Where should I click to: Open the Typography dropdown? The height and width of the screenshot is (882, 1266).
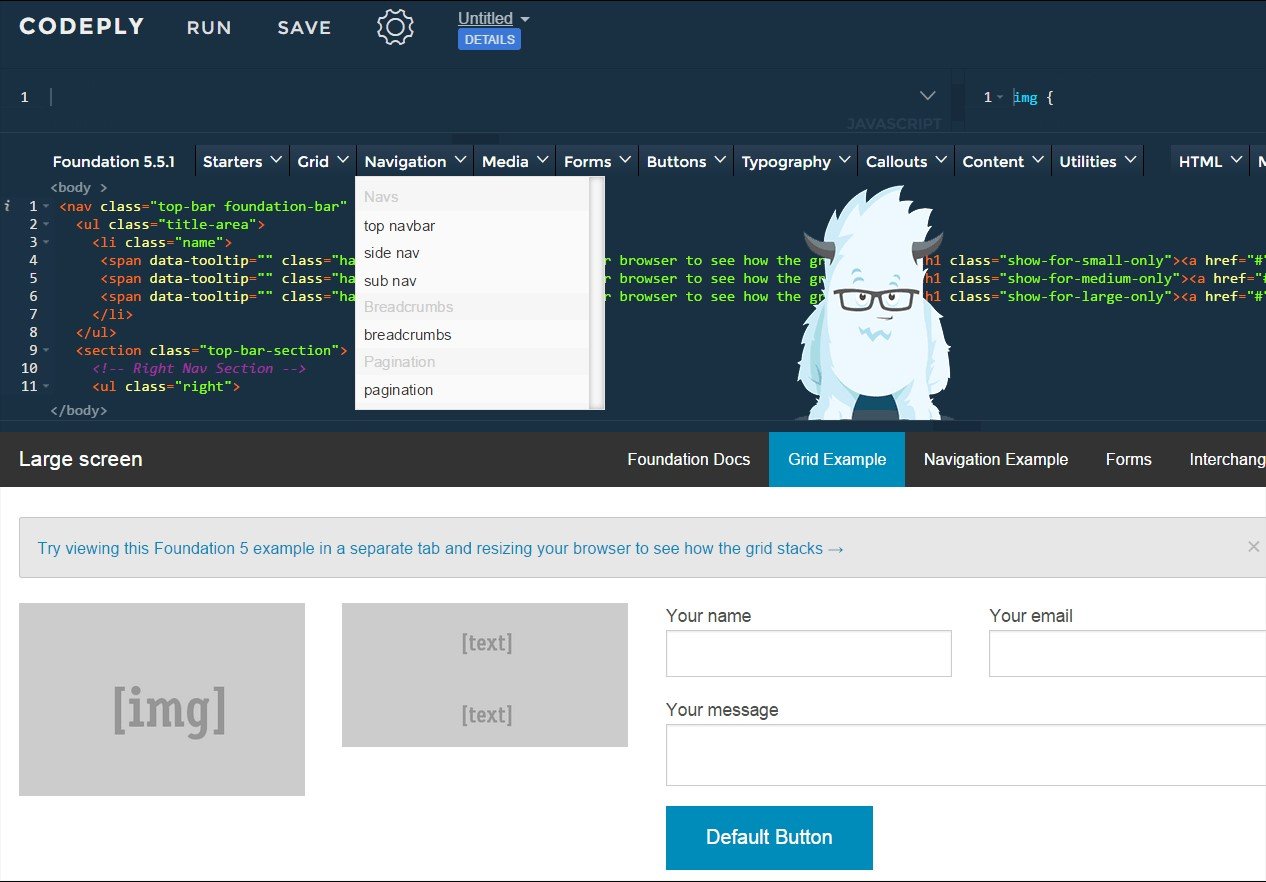click(x=796, y=161)
